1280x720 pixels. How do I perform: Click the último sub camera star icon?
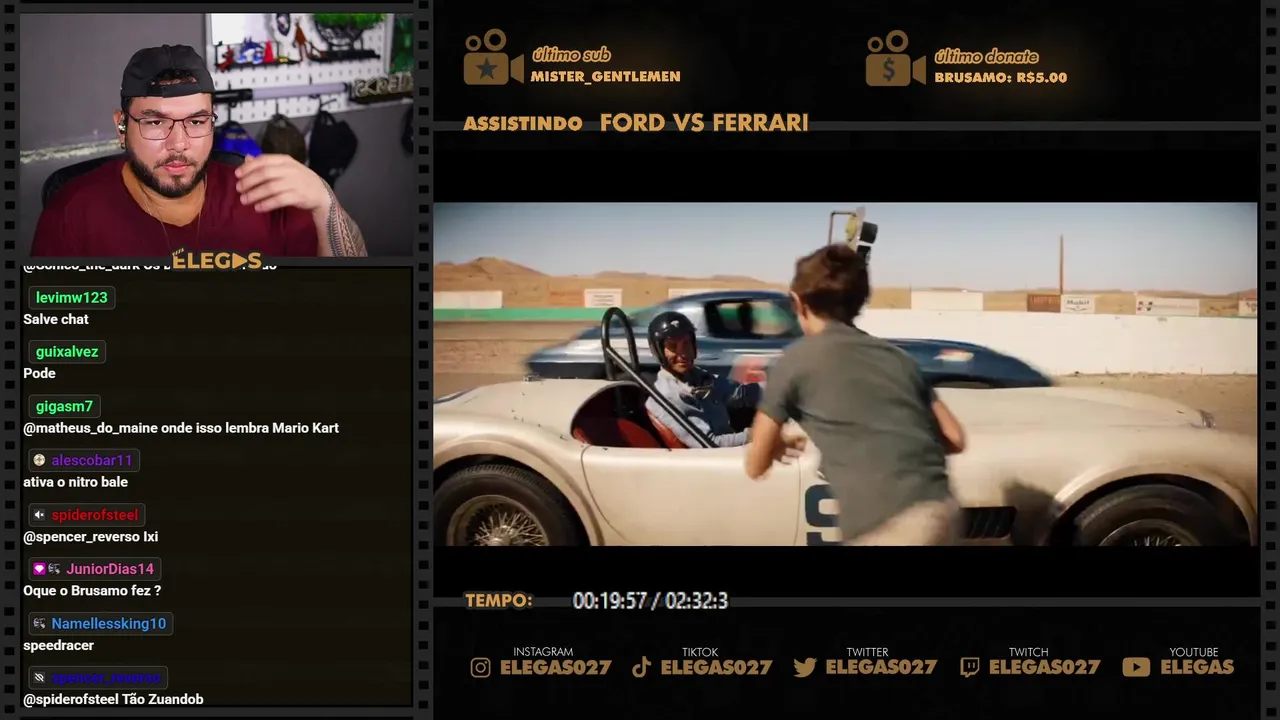493,57
